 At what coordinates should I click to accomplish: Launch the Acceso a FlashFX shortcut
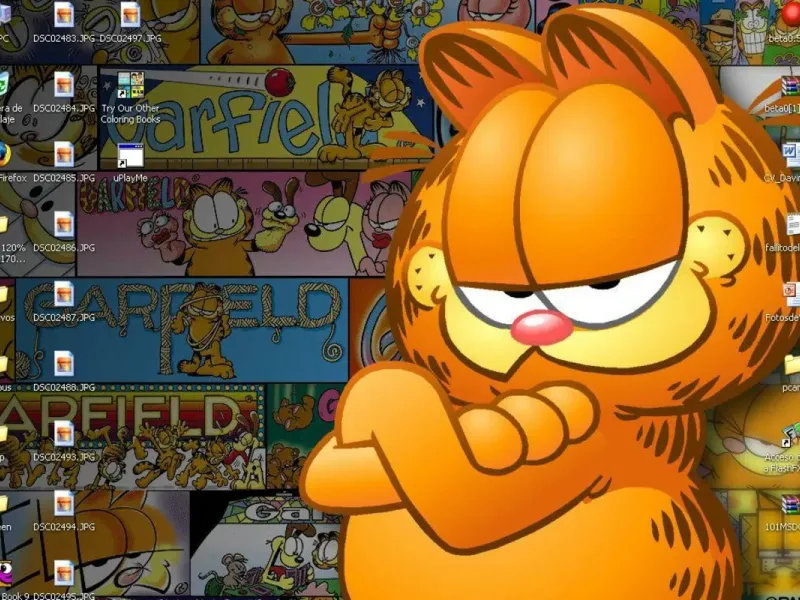pos(791,435)
